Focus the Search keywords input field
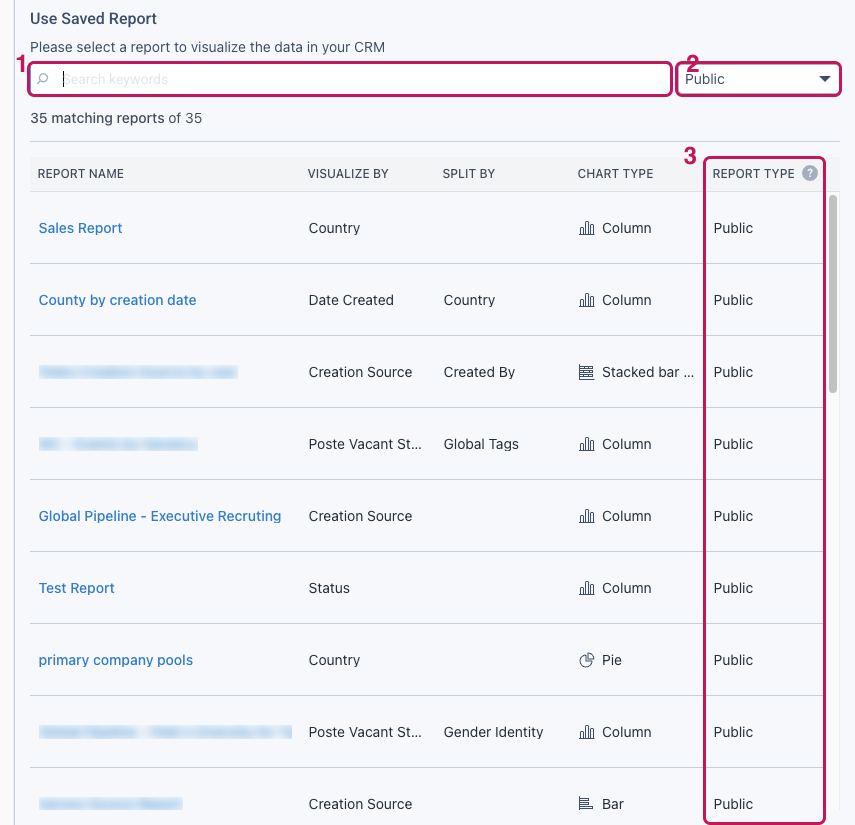 tap(350, 79)
